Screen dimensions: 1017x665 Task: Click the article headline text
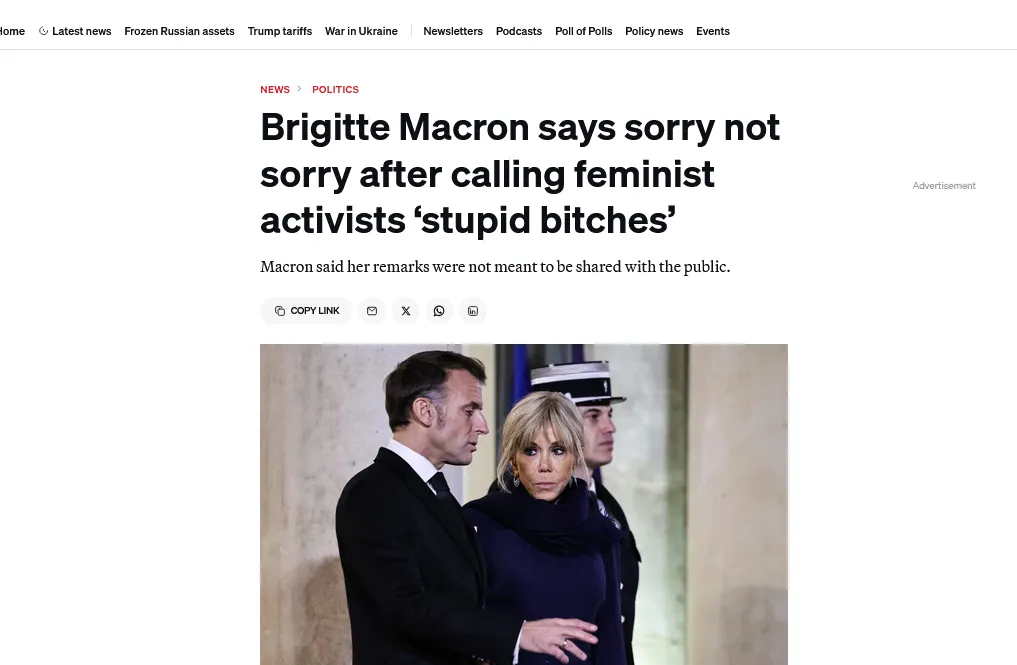[520, 173]
